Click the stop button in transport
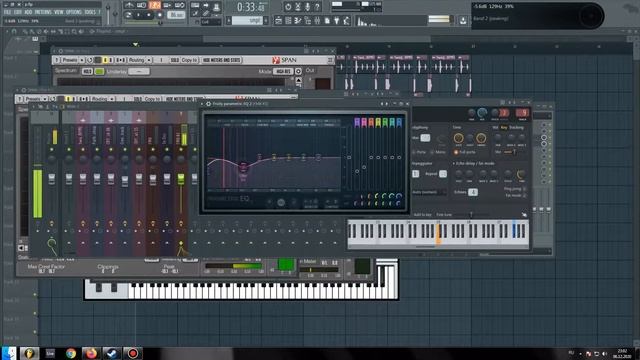The width and height of the screenshot is (640, 360). click(x=149, y=15)
